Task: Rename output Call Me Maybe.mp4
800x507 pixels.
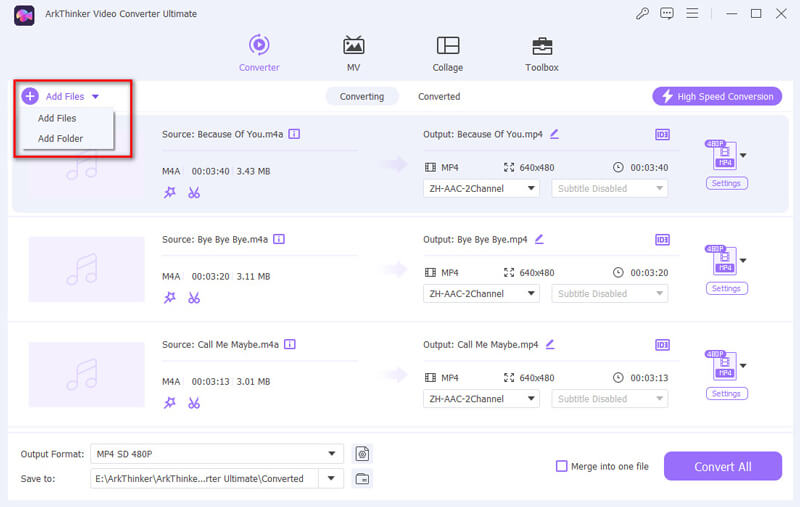Action: (x=550, y=344)
